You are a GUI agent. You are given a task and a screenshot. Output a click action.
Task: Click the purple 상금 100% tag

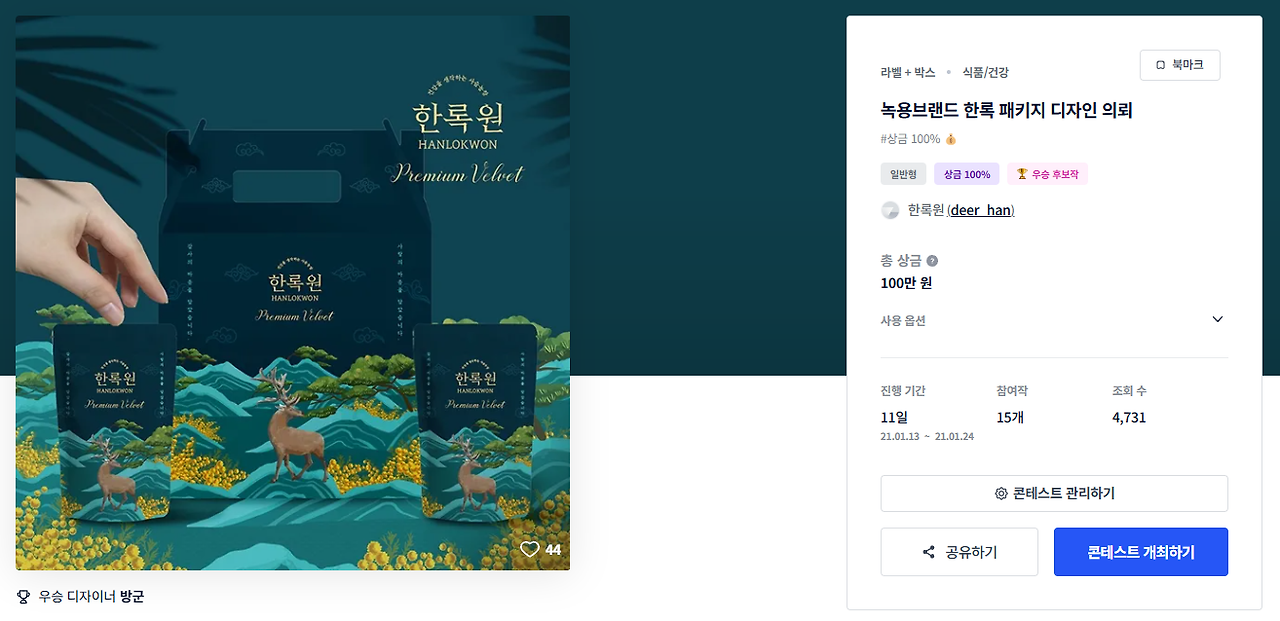[967, 174]
